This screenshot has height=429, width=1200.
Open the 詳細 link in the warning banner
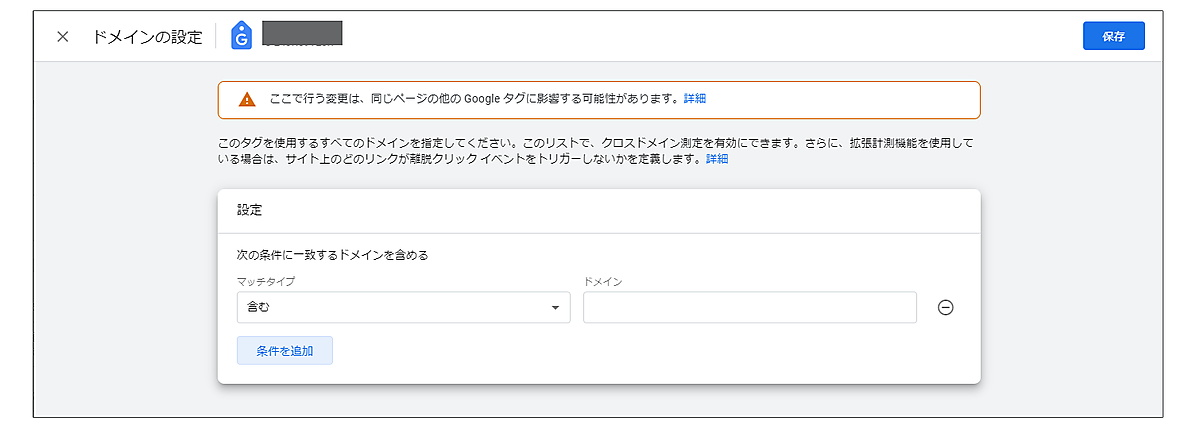click(x=695, y=99)
